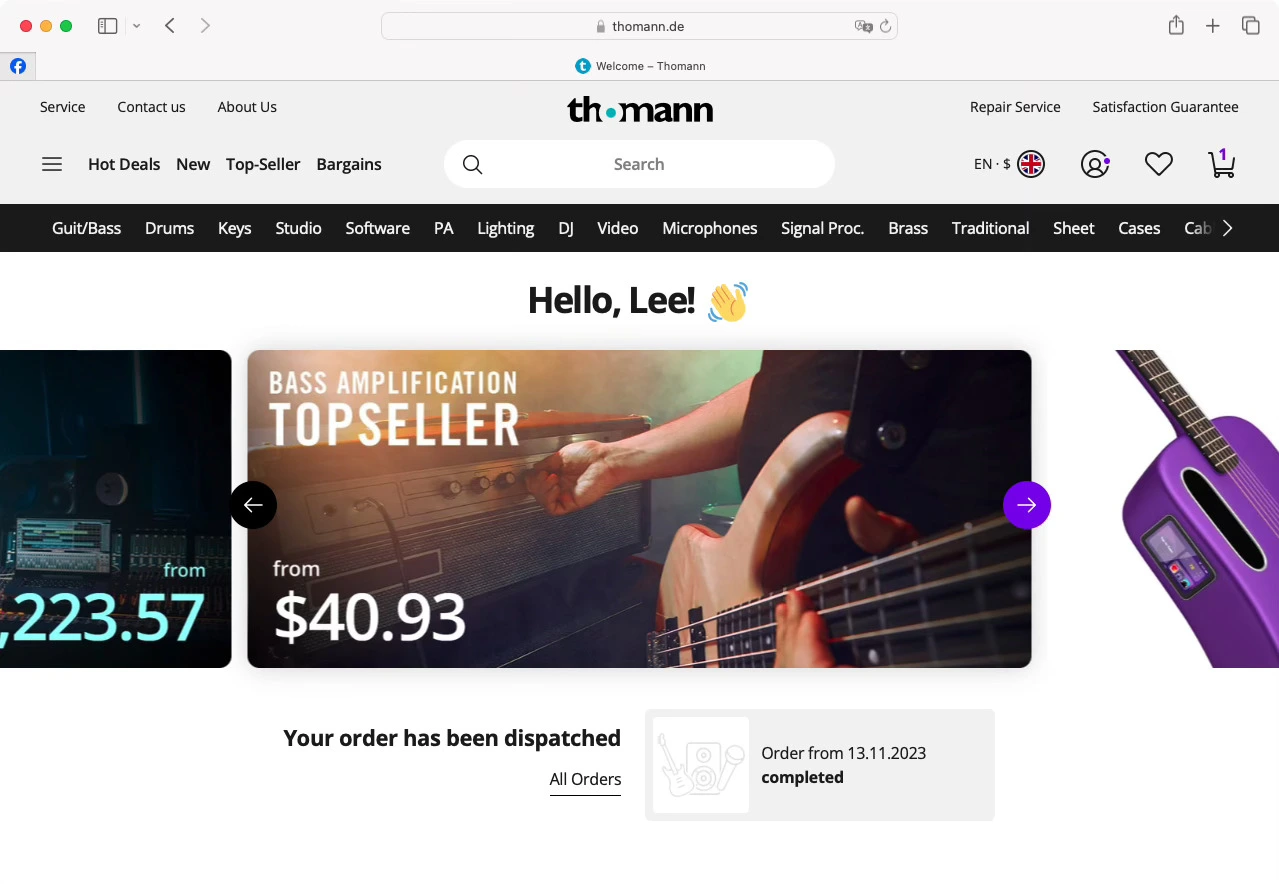
Task: Click the Safari share icon
Action: (1176, 26)
